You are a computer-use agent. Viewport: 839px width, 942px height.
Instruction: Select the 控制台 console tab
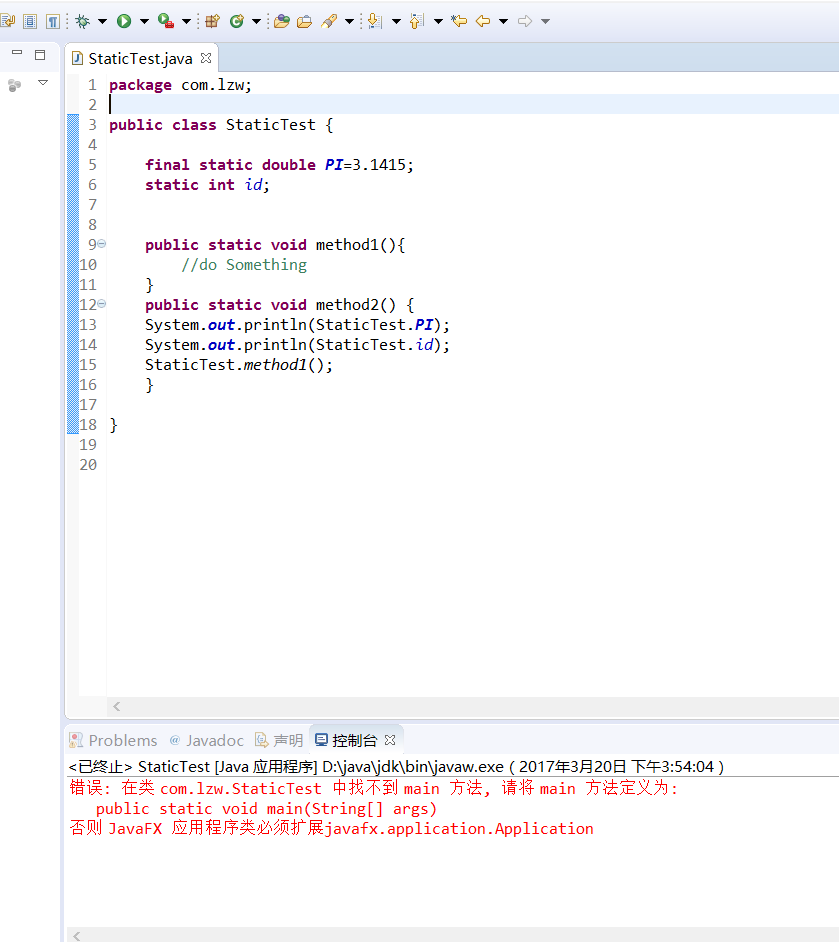(347, 740)
